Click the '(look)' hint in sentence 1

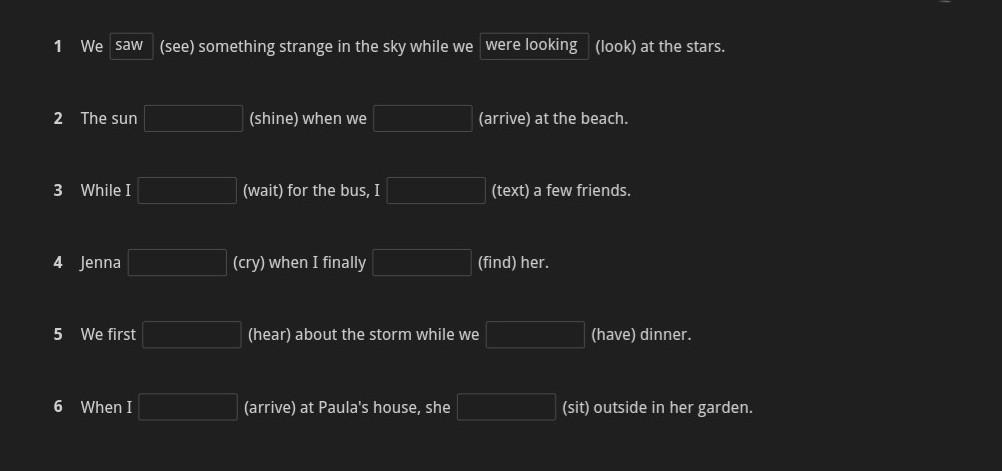coord(616,46)
